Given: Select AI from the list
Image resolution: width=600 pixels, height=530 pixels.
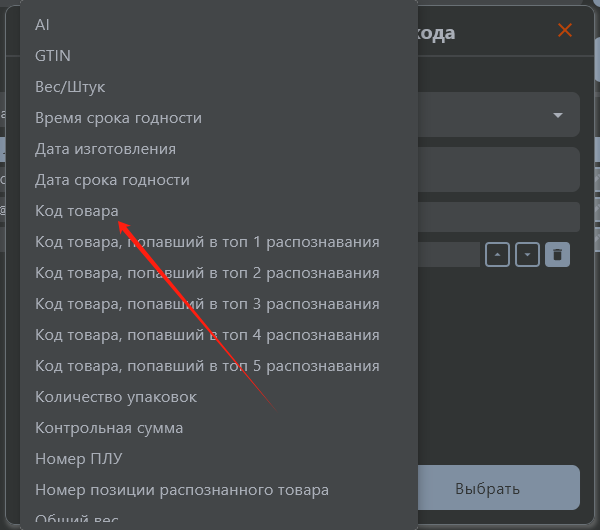Looking at the screenshot, I should [42, 25].
